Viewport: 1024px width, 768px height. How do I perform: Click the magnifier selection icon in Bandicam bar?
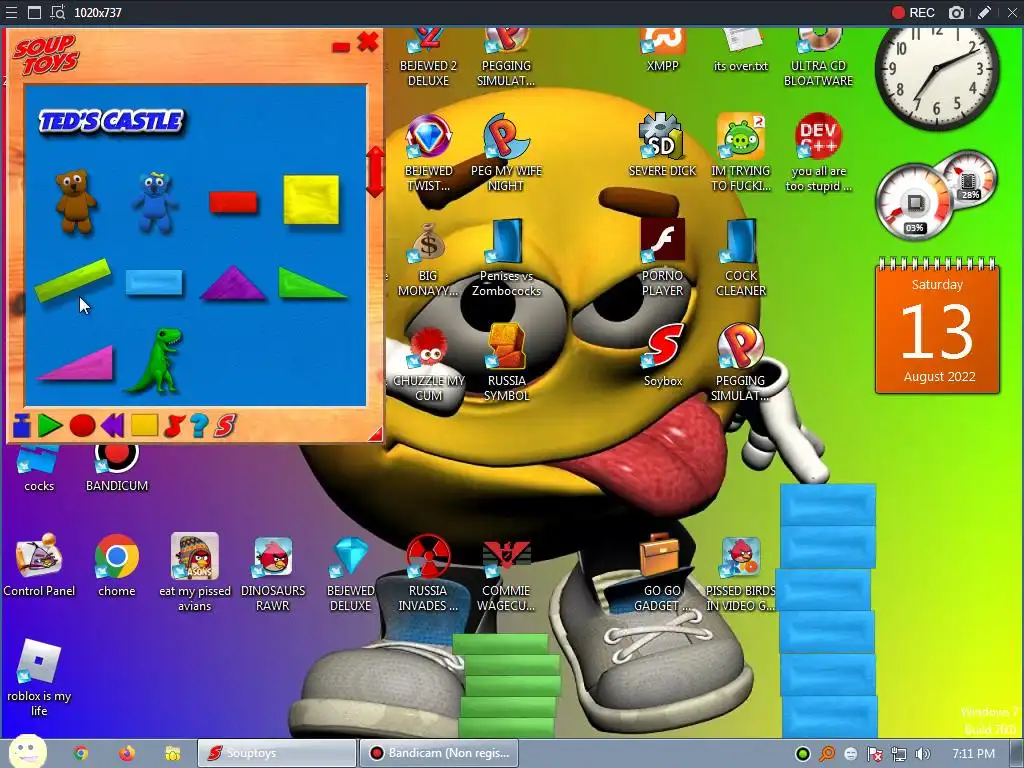pyautogui.click(x=58, y=12)
